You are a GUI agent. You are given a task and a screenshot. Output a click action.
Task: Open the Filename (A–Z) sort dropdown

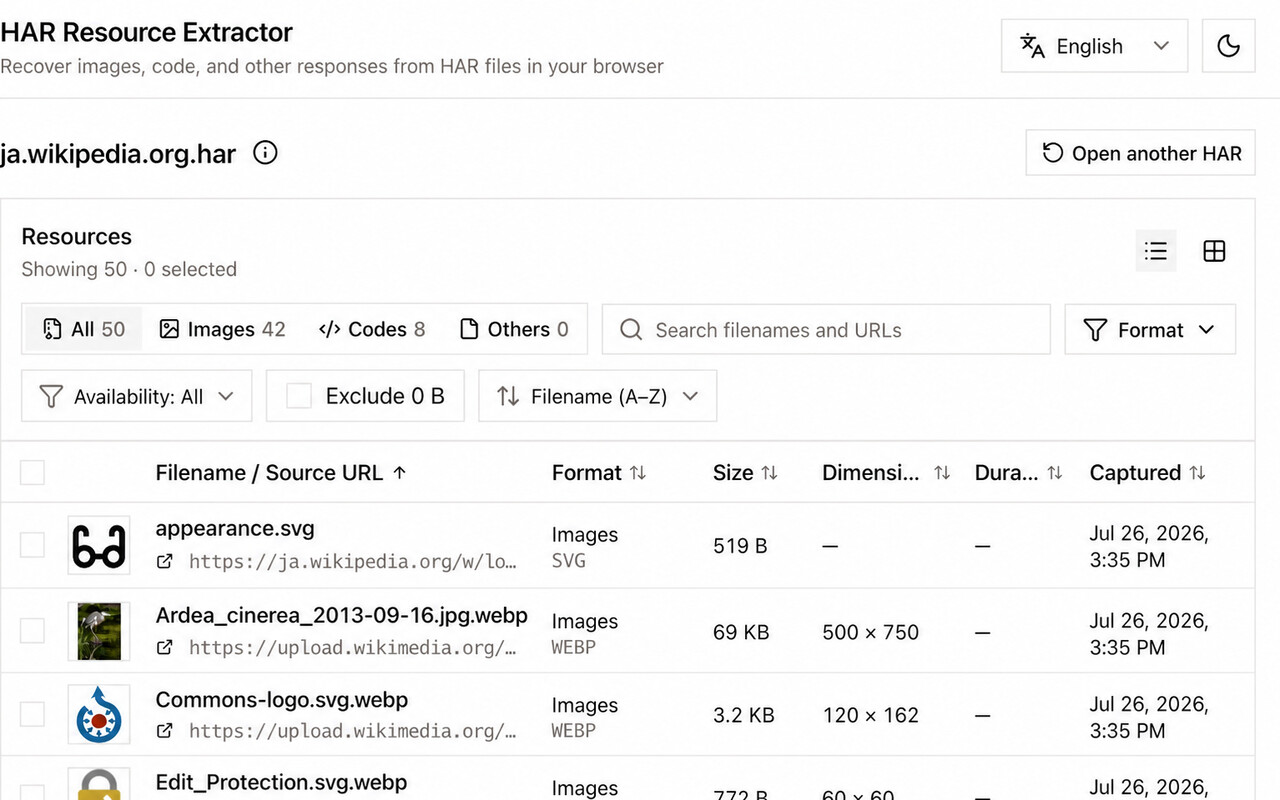(x=597, y=396)
